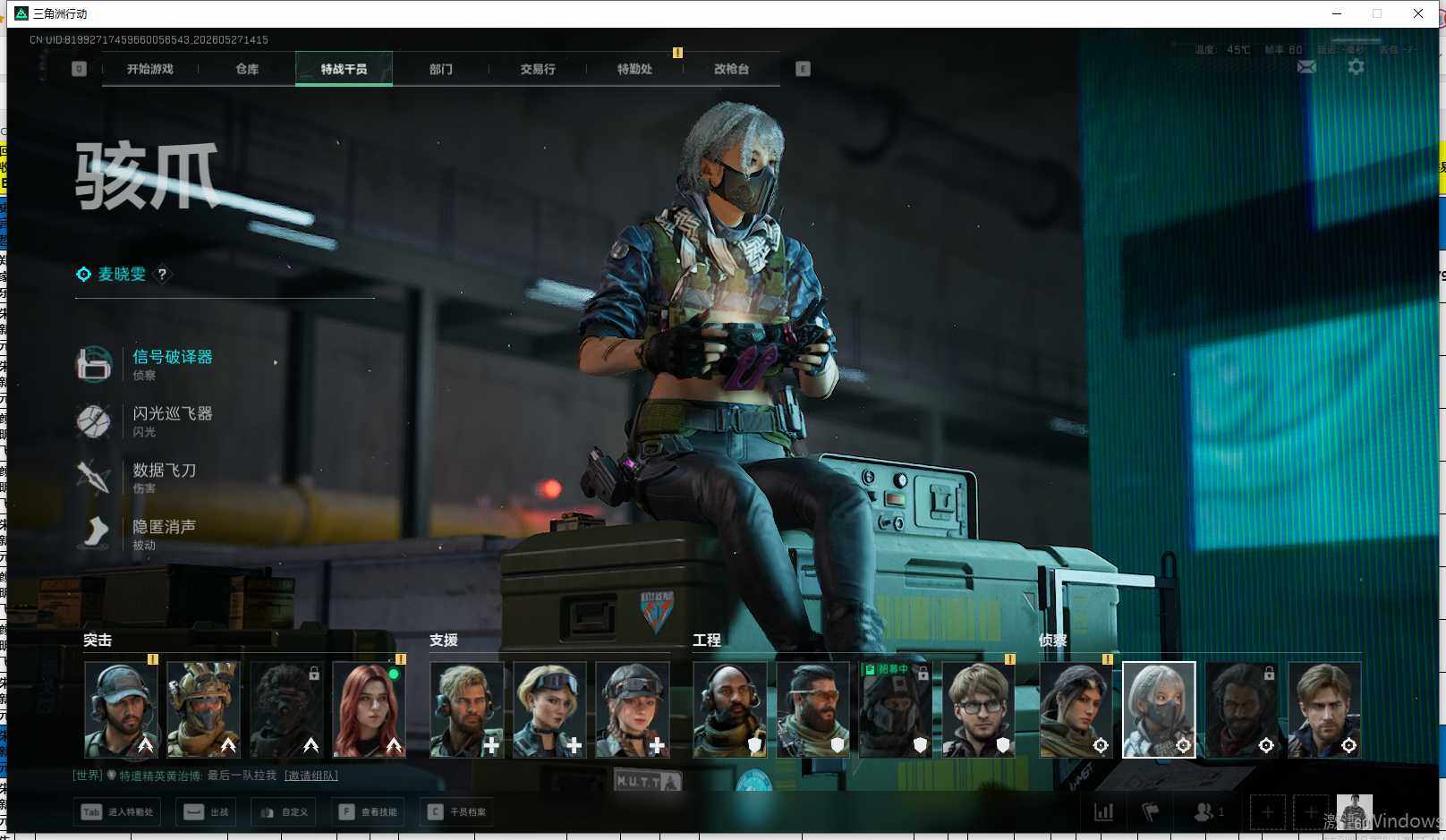
Task: Open the 开始游戏 tab
Action: pos(149,69)
